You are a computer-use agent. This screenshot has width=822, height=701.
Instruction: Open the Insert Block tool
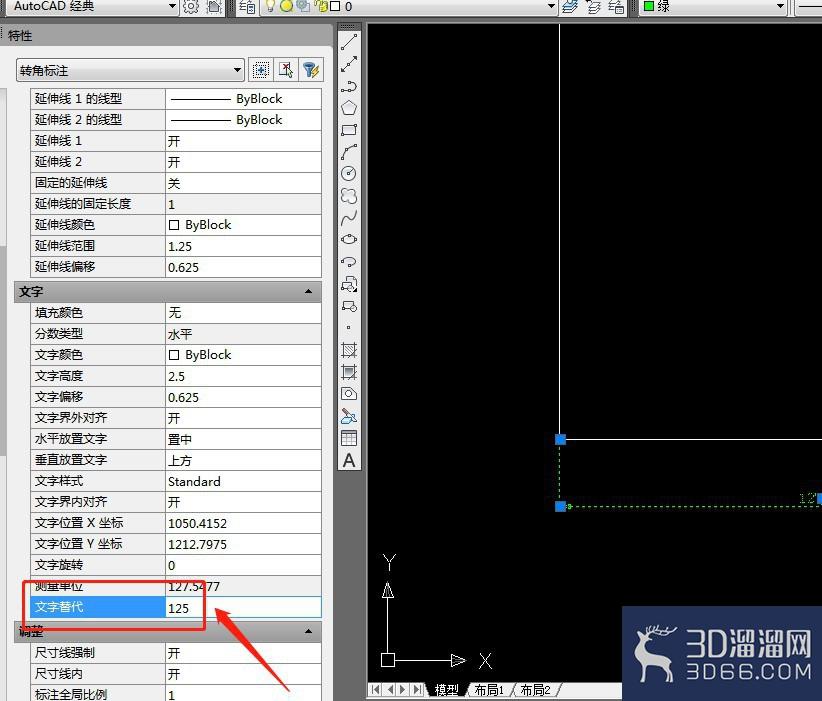(x=349, y=284)
